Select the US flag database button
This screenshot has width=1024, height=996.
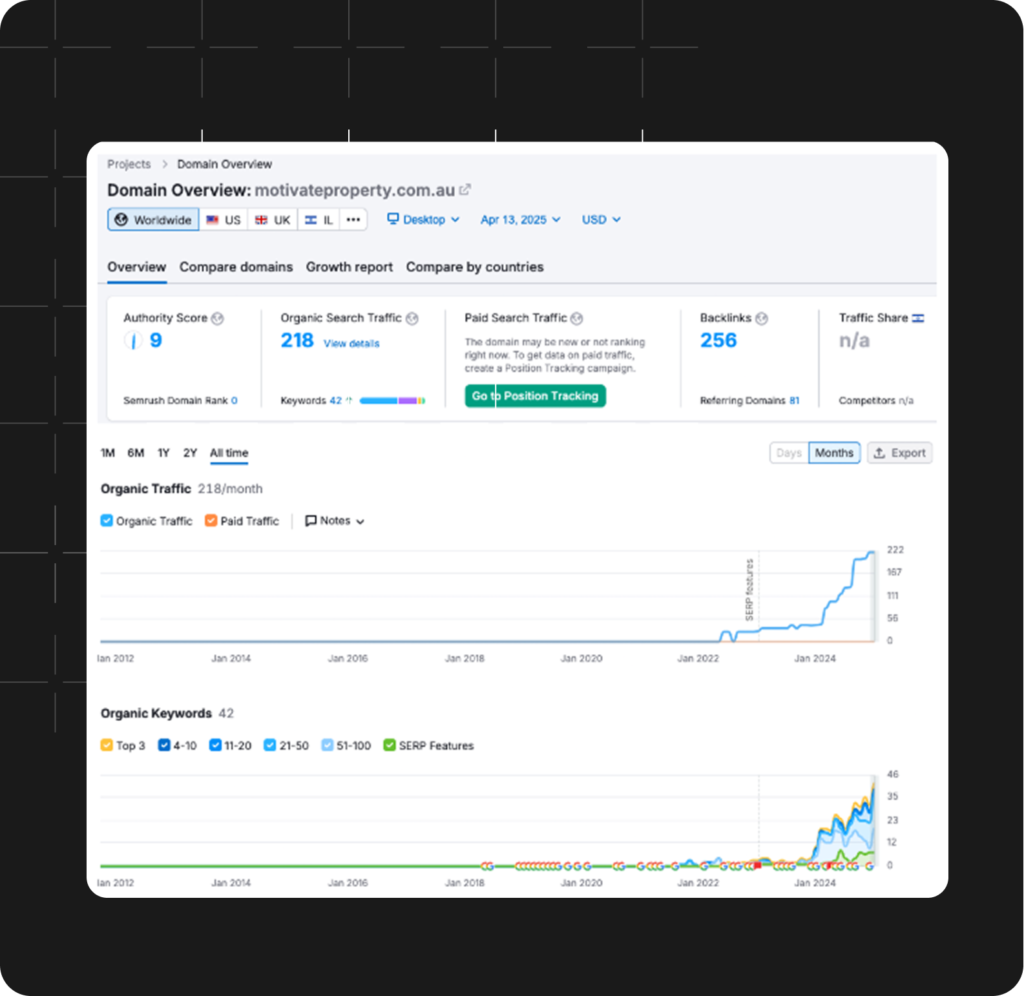tap(223, 220)
